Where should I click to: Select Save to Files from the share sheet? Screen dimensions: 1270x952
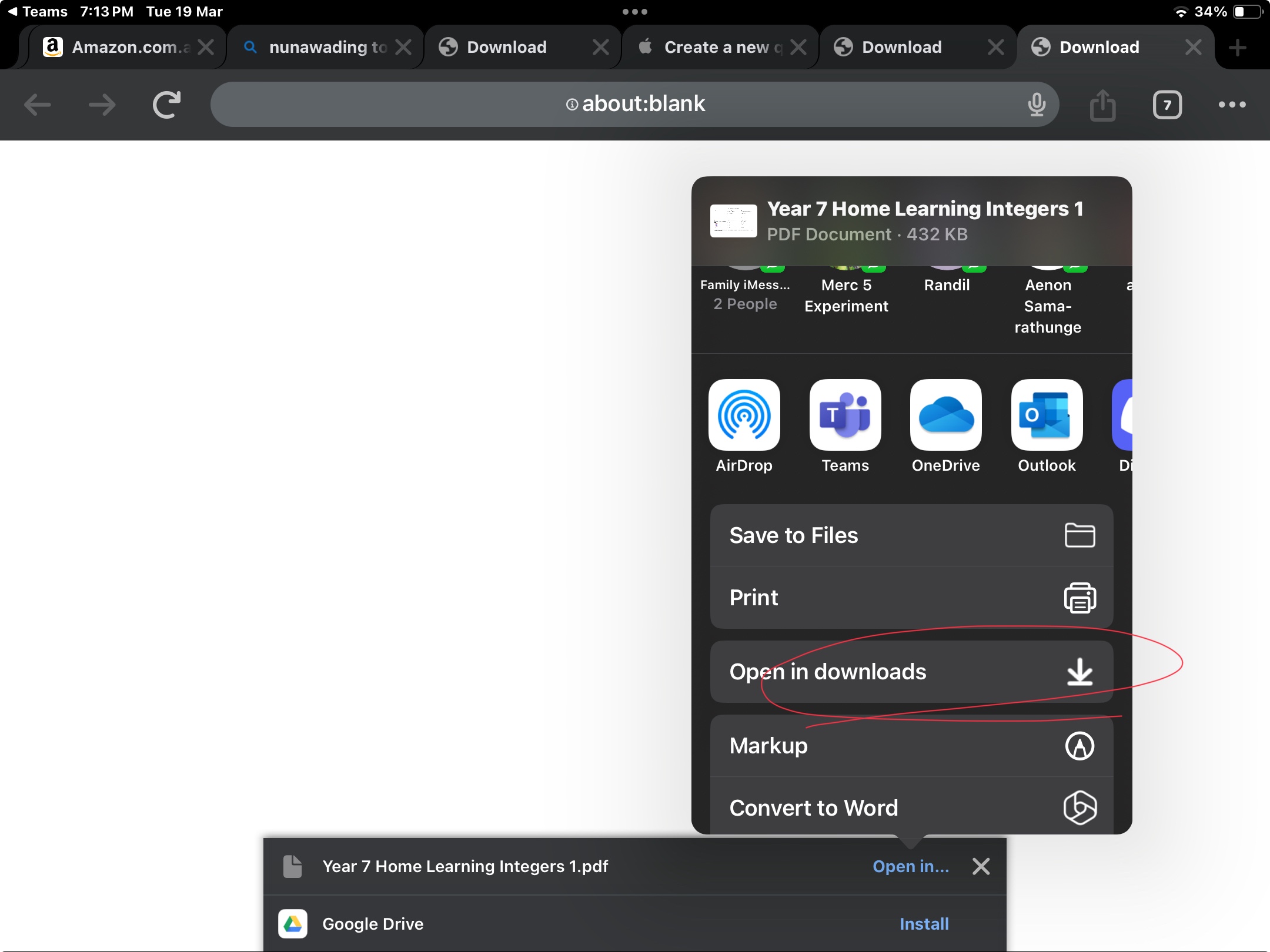[x=910, y=535]
